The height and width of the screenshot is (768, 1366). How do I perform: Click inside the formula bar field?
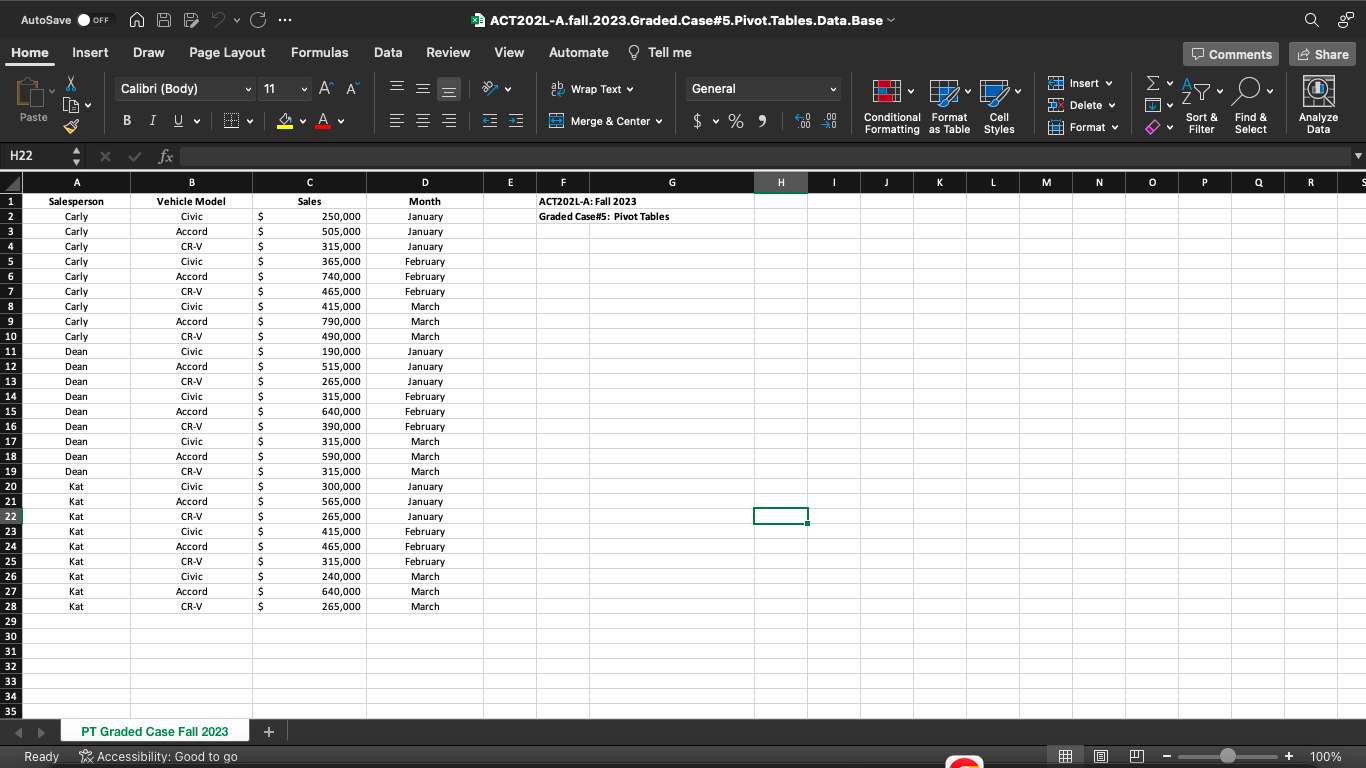click(x=765, y=156)
